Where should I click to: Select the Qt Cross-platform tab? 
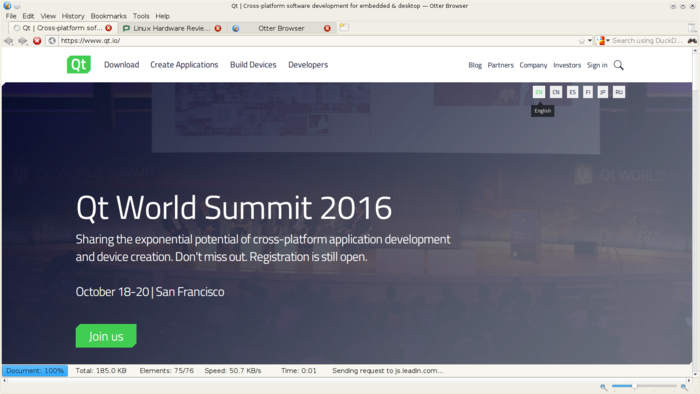[x=62, y=28]
